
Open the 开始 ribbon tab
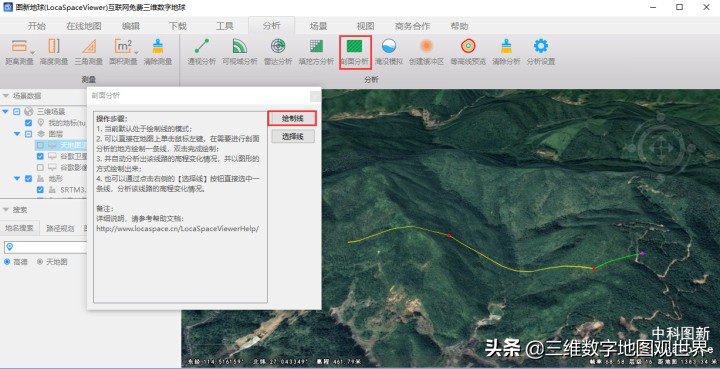pyautogui.click(x=37, y=26)
